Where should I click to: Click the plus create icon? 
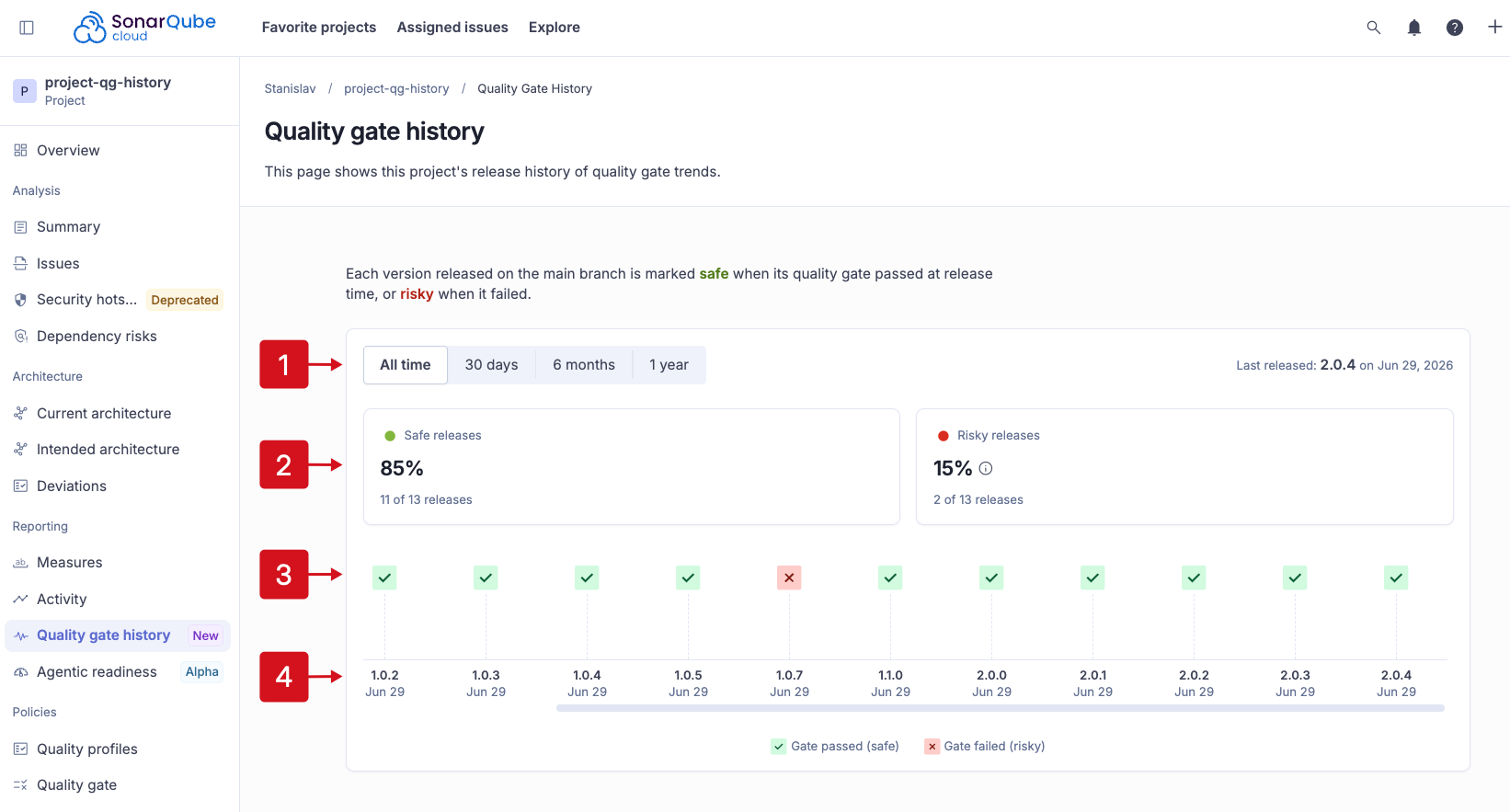pyautogui.click(x=1495, y=28)
